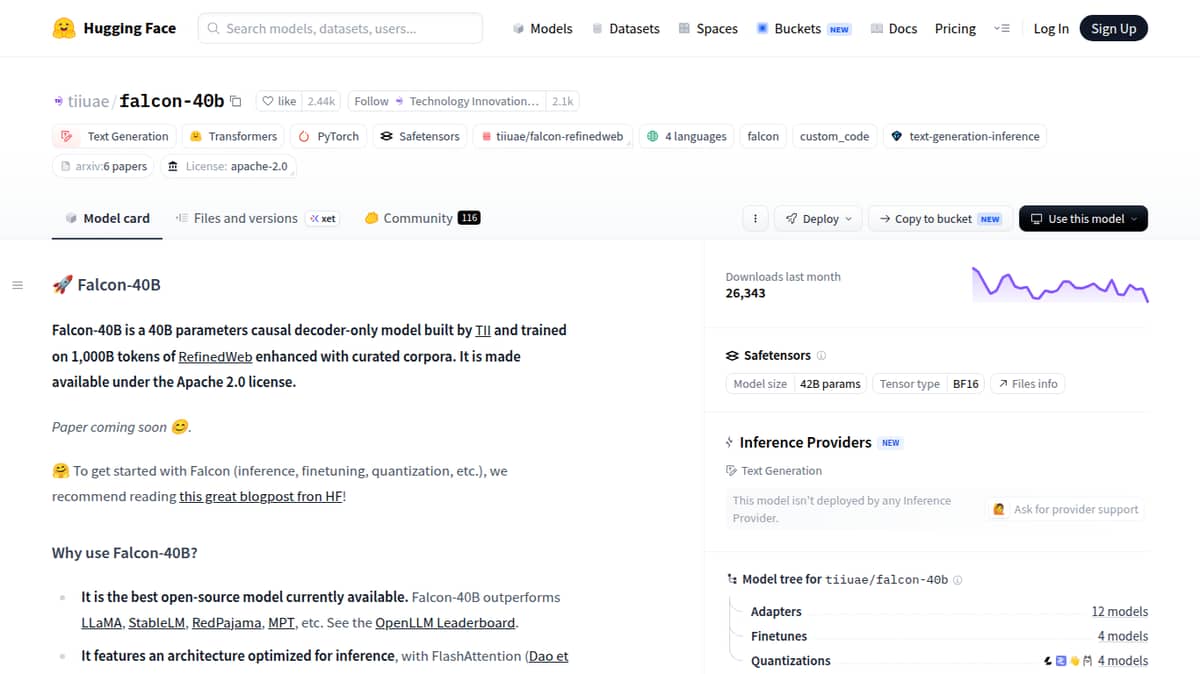Image resolution: width=1200 pixels, height=674 pixels.
Task: Open the 2.44k likes count
Action: pos(322,101)
